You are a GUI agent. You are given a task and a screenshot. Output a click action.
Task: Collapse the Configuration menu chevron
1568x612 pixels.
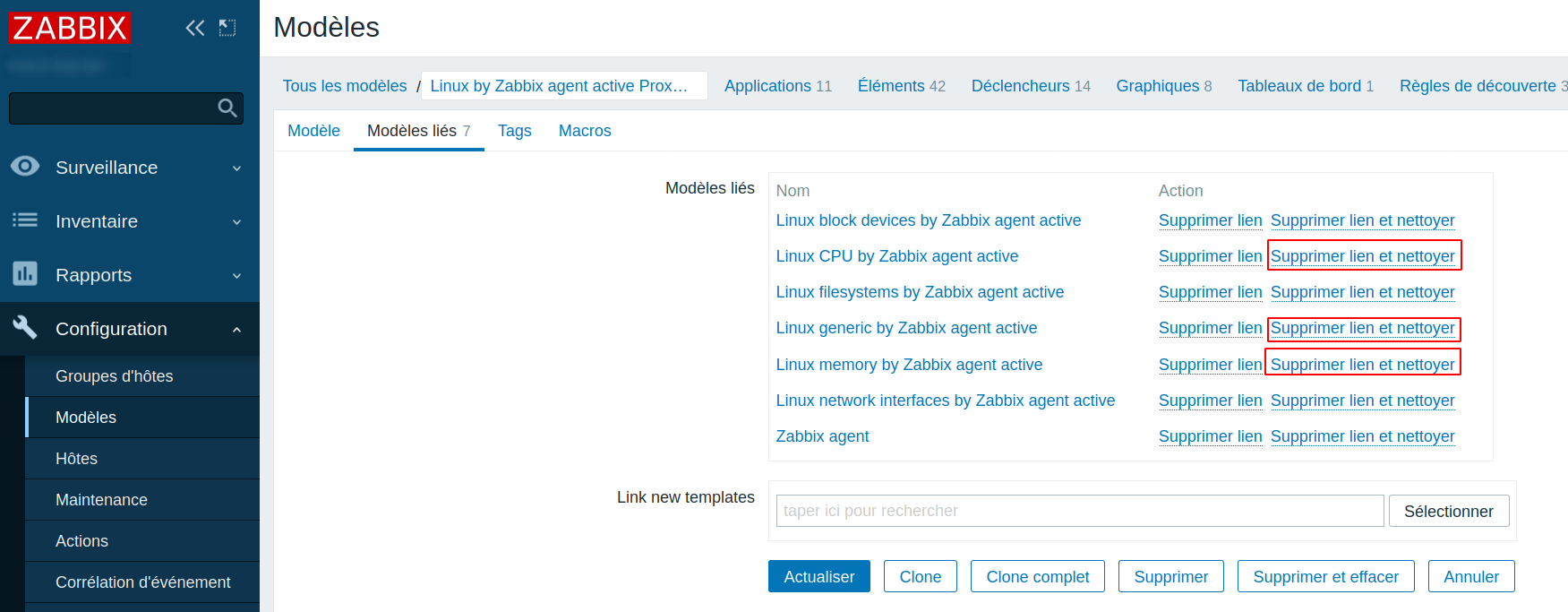[236, 330]
